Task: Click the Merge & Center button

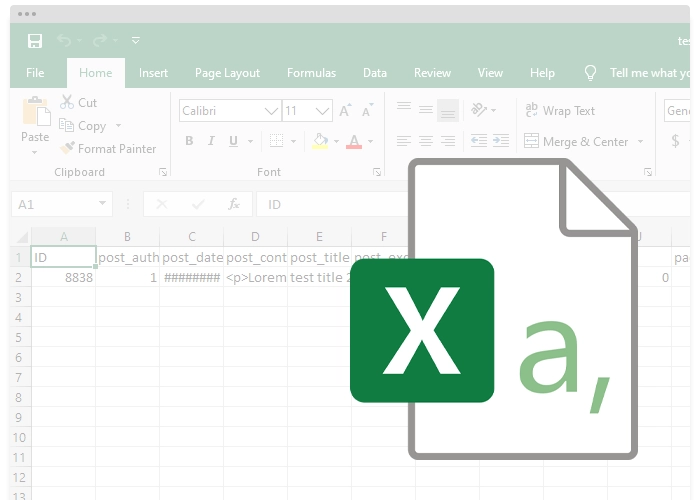Action: 584,142
